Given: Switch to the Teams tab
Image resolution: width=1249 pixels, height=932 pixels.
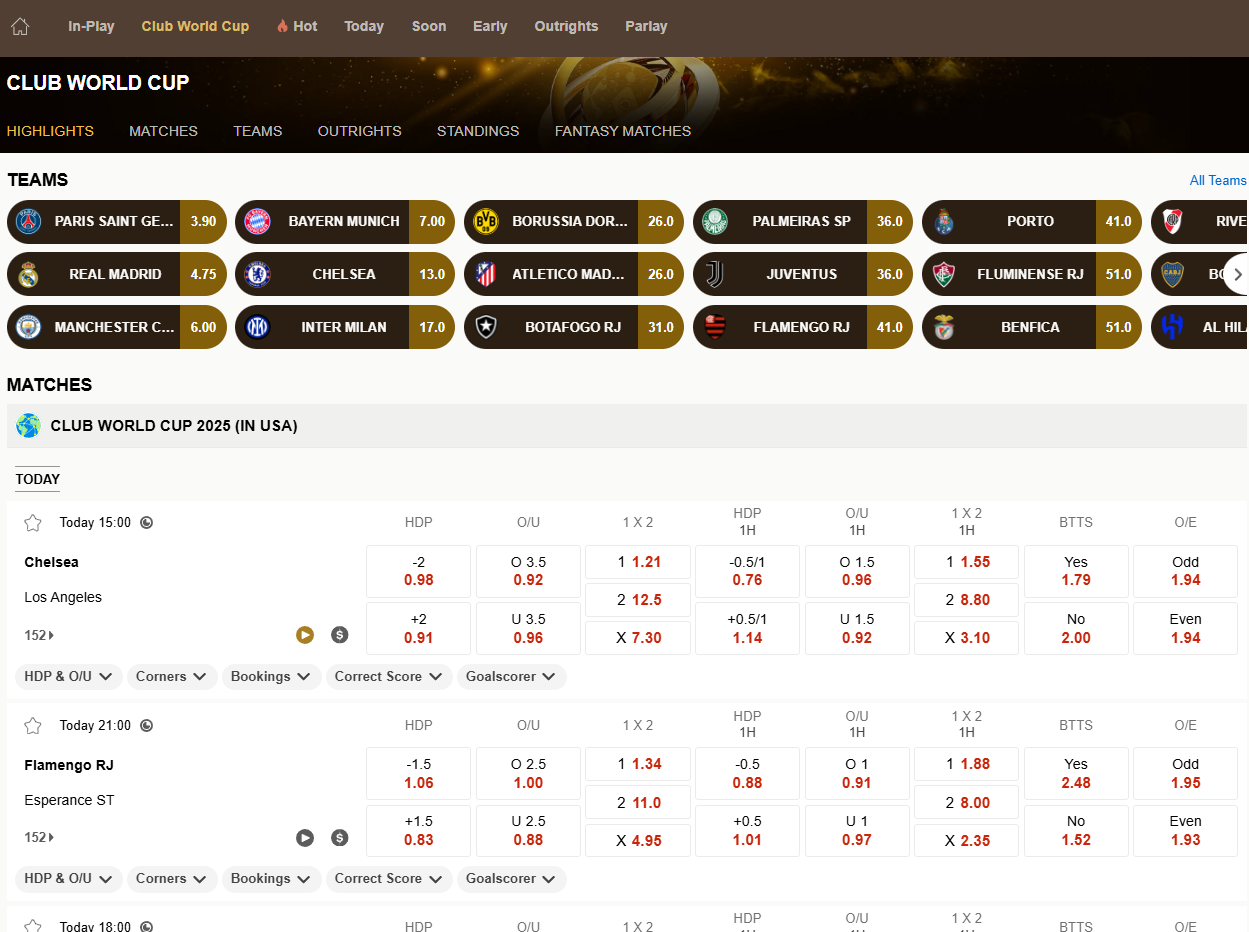Looking at the screenshot, I should click(x=258, y=131).
